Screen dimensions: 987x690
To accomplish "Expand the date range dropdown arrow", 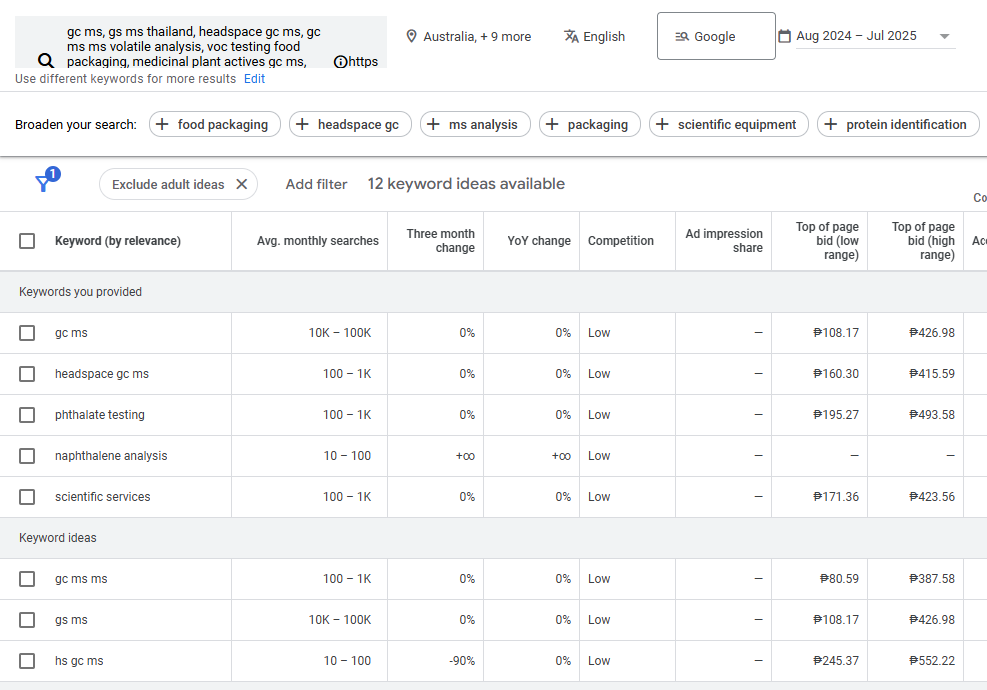I will (x=944, y=37).
